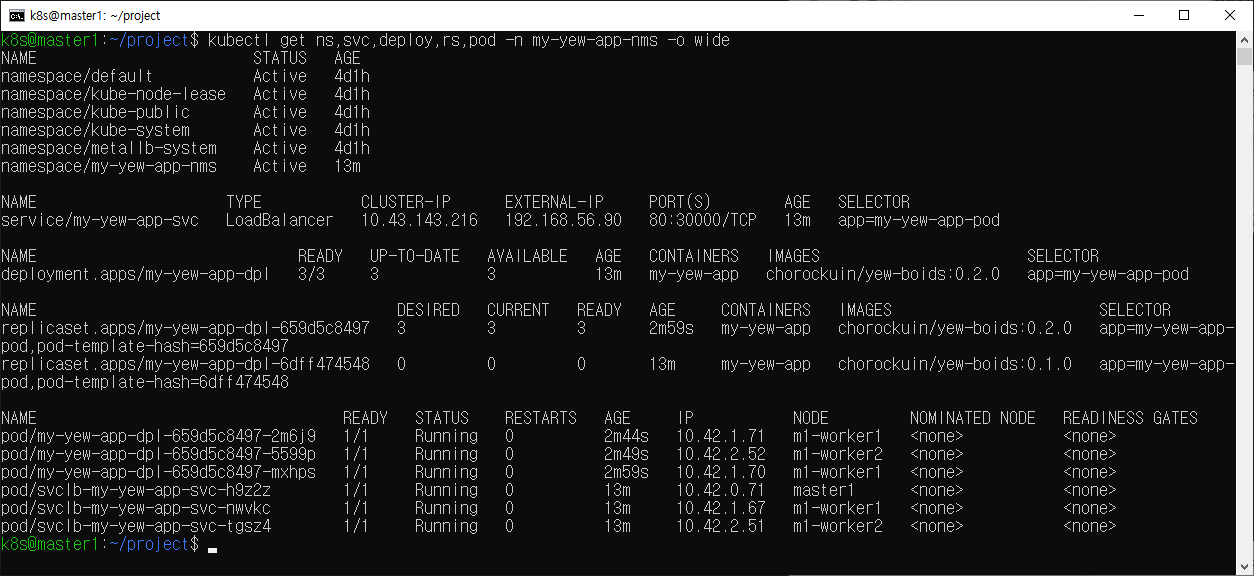
Task: Click the service/my-yew-app-svc name
Action: click(x=99, y=220)
